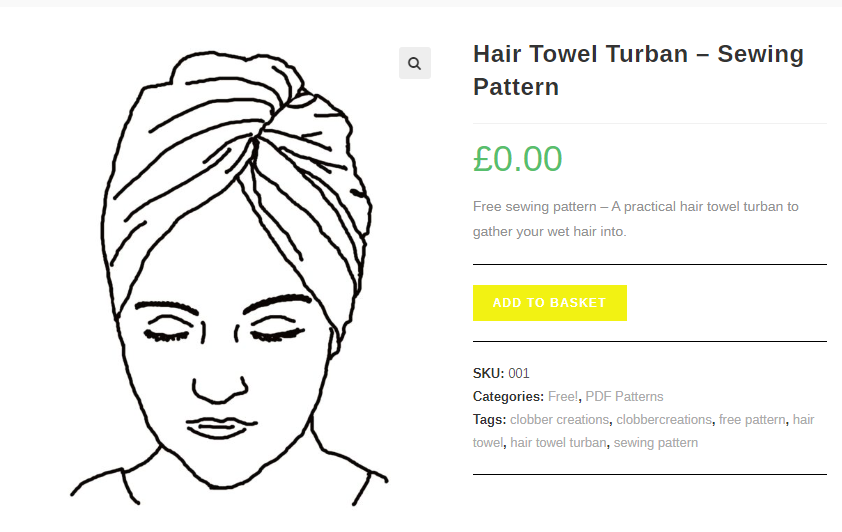Click the £0.00 price text

518,159
